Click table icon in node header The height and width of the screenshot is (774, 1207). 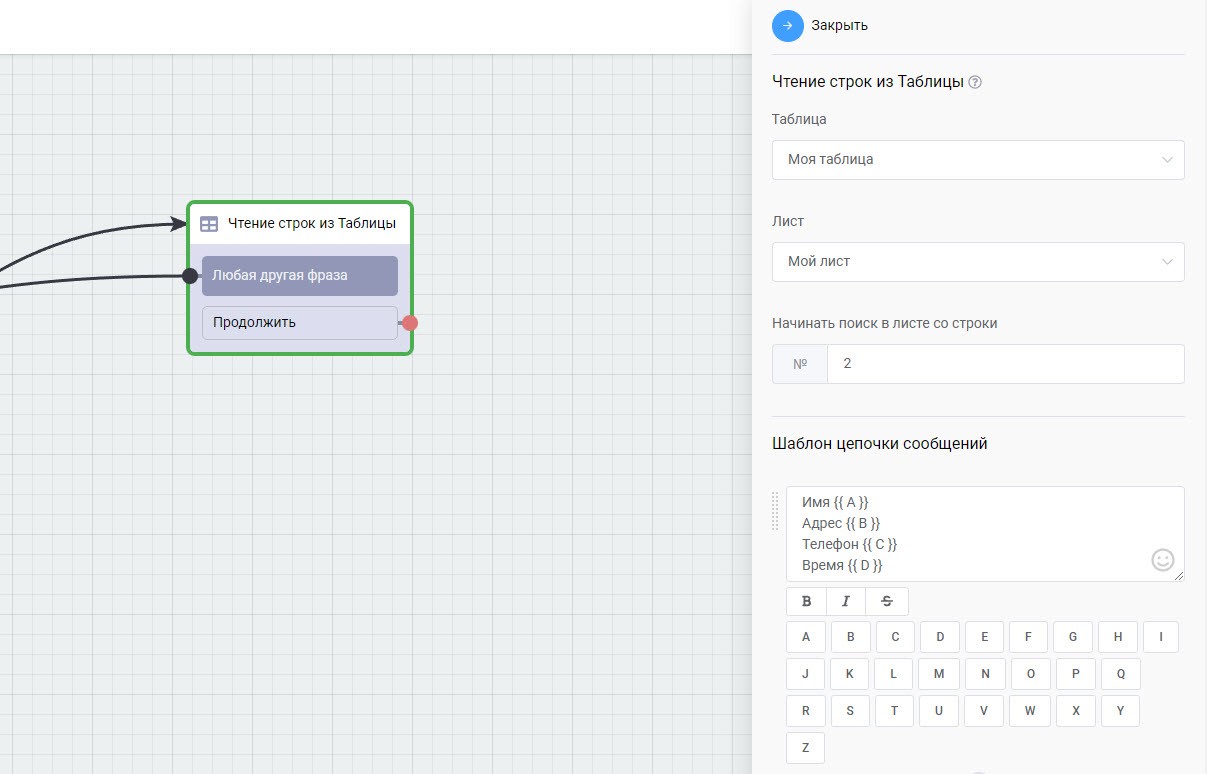tap(209, 224)
